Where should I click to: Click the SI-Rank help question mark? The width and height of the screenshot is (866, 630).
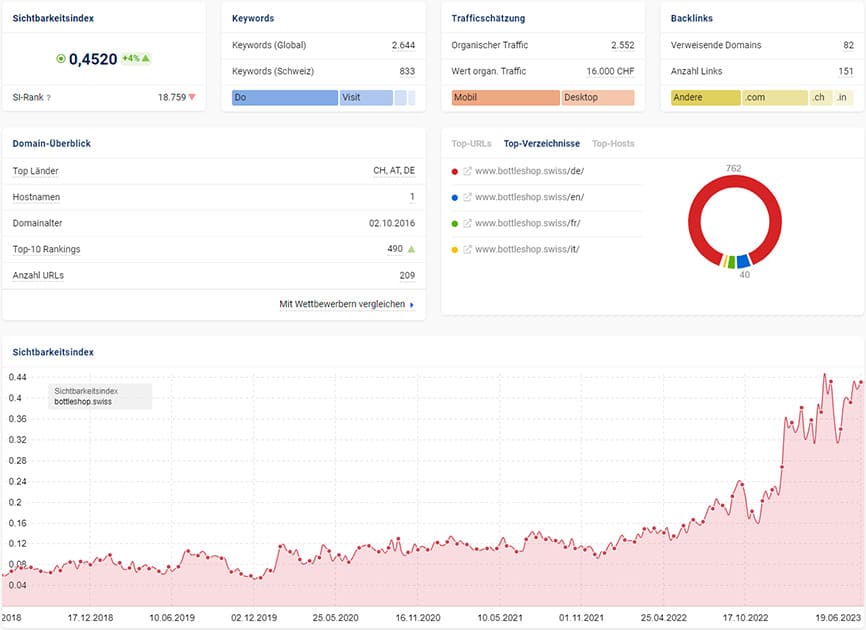[48, 98]
